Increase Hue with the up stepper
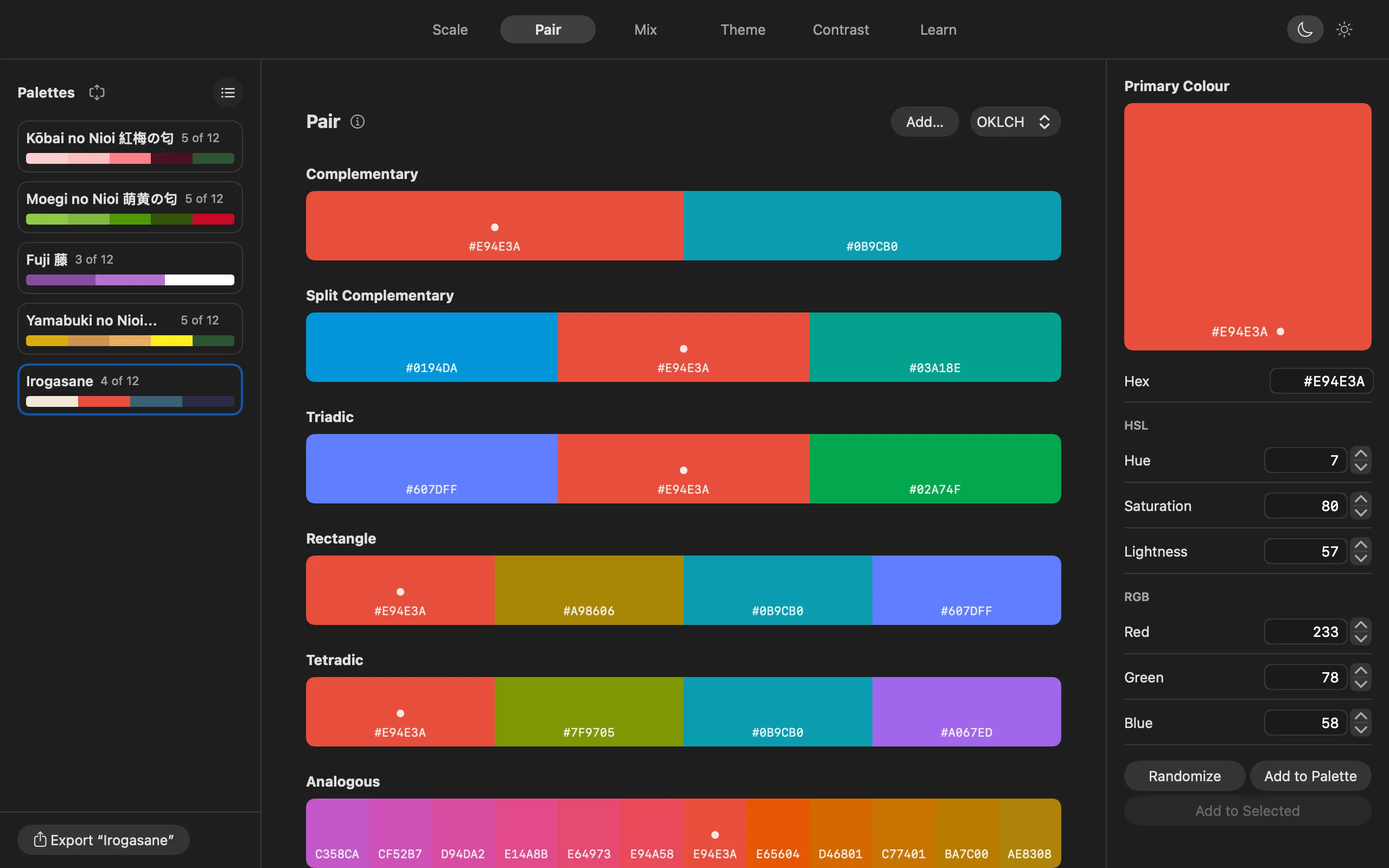The image size is (1389, 868). click(x=1361, y=454)
